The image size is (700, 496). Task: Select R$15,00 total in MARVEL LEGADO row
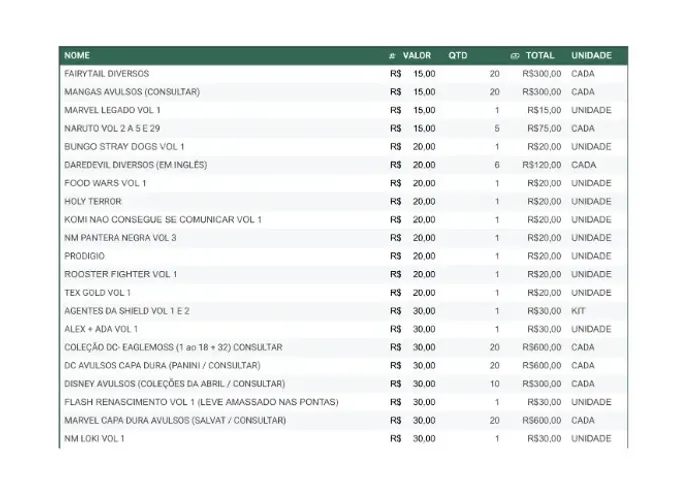(x=544, y=110)
